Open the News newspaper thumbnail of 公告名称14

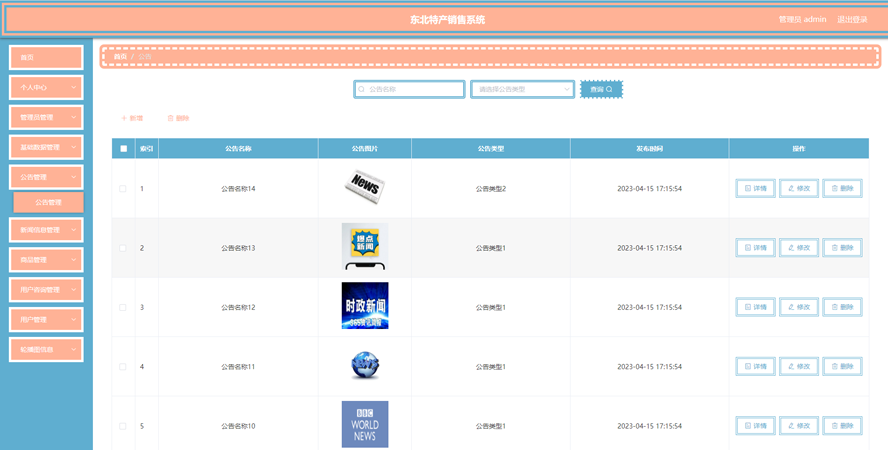click(x=365, y=186)
